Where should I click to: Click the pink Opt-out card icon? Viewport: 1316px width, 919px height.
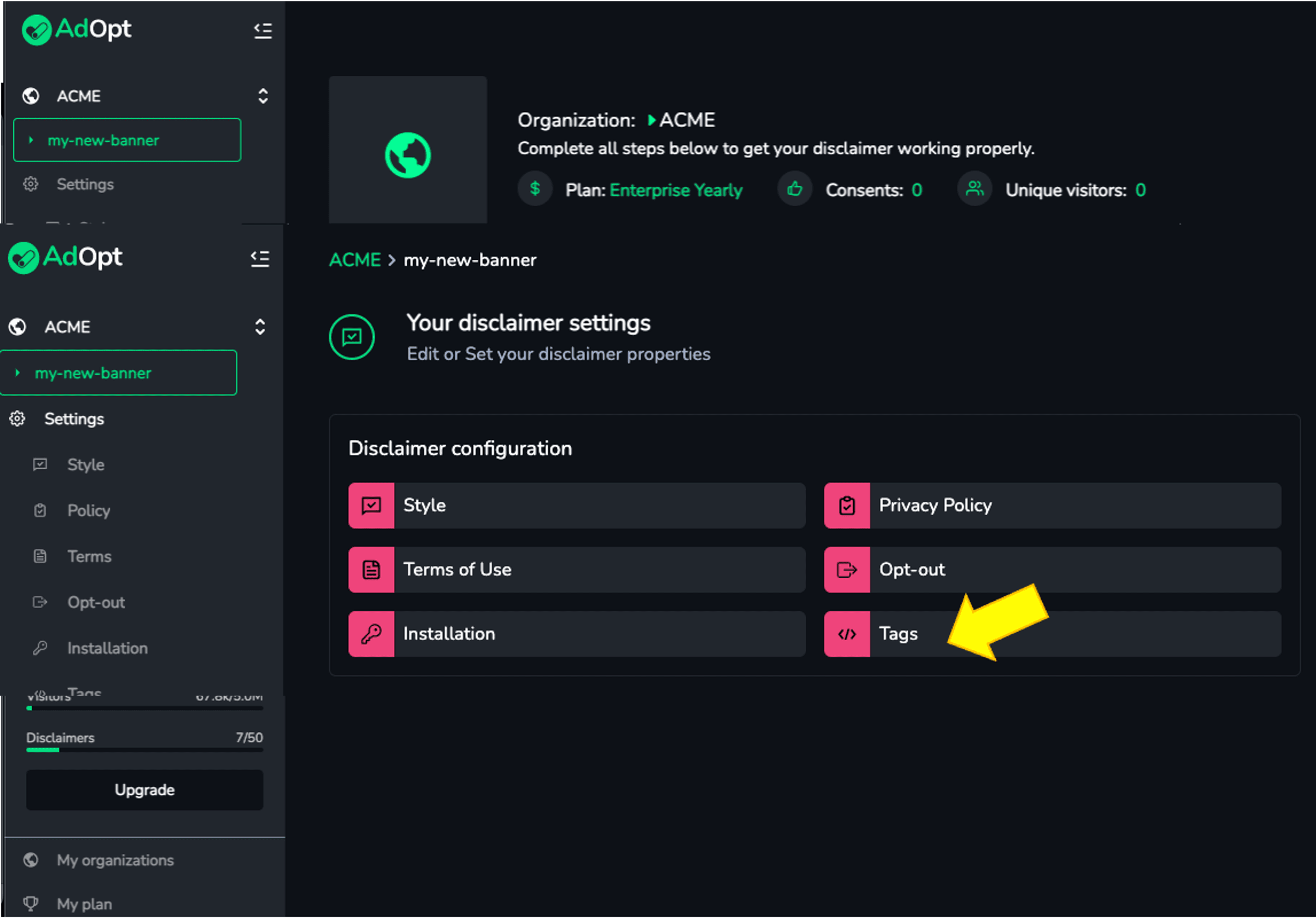point(847,569)
